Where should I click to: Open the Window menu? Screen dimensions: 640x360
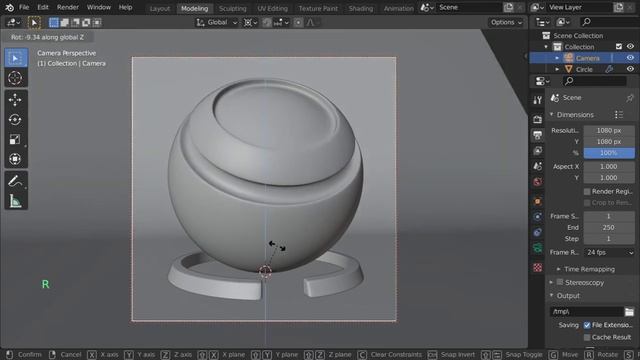pyautogui.click(x=99, y=7)
